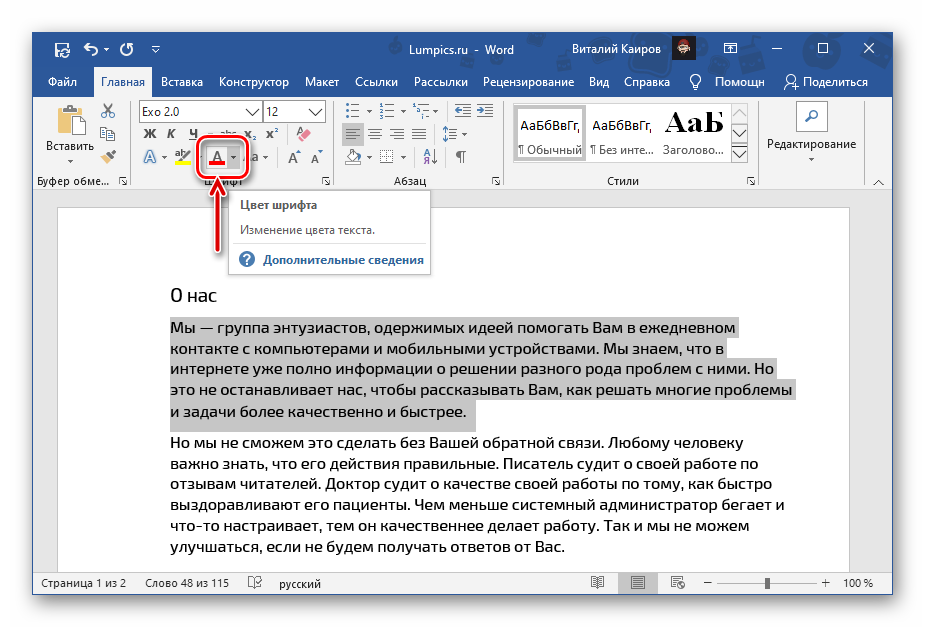The image size is (925, 627).
Task: Apply the Заголово... heading style
Action: tap(694, 132)
